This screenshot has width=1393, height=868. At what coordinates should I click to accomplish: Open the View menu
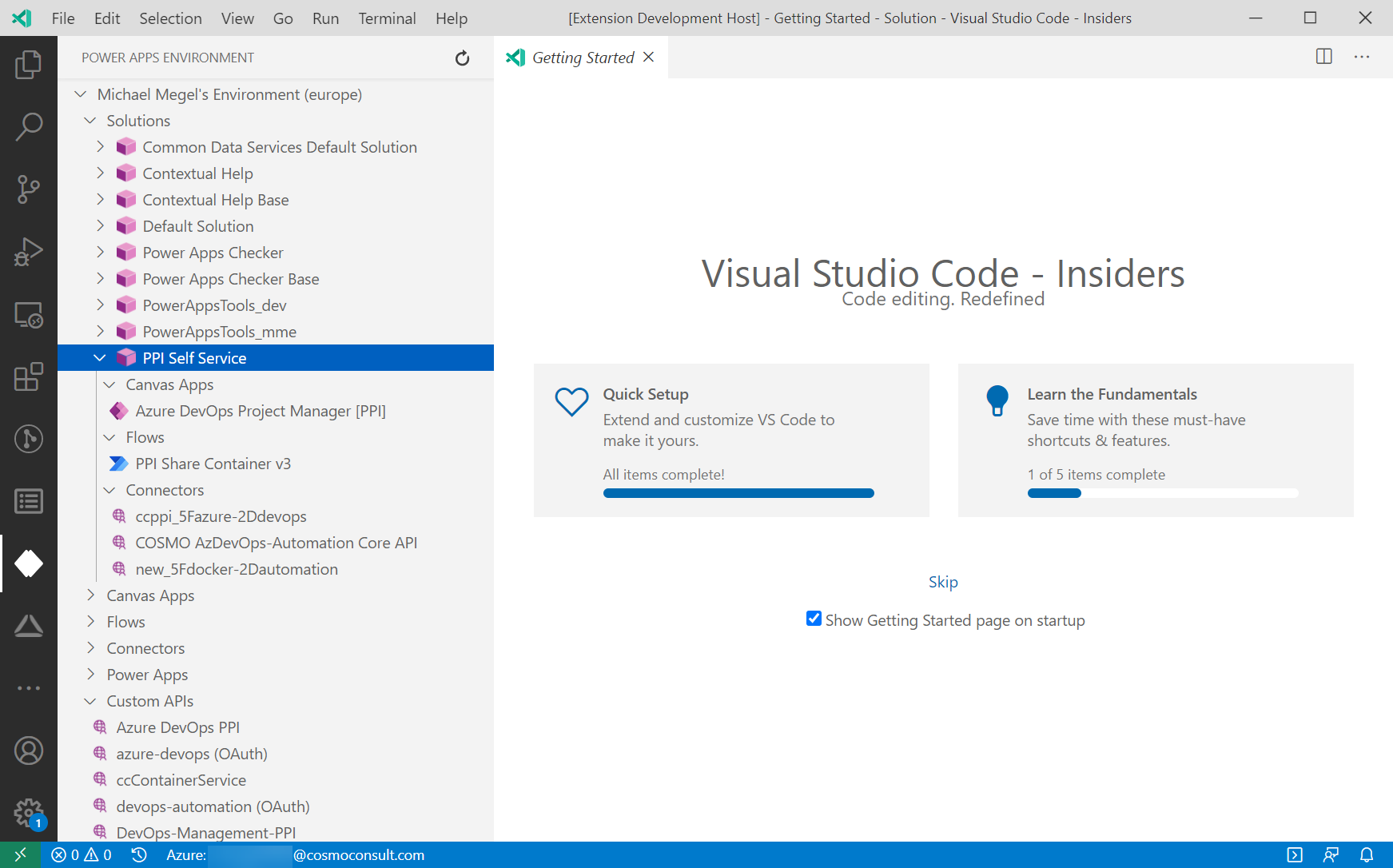tap(237, 18)
